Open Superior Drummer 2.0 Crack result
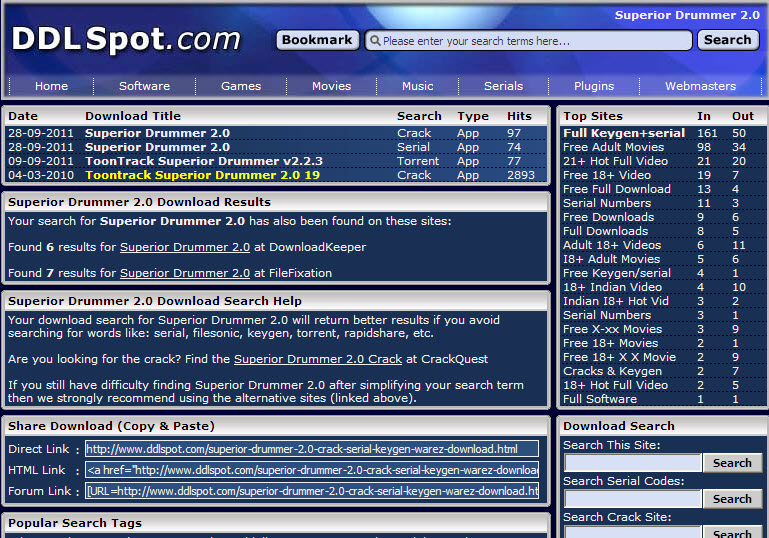This screenshot has width=769, height=538. pos(157,133)
